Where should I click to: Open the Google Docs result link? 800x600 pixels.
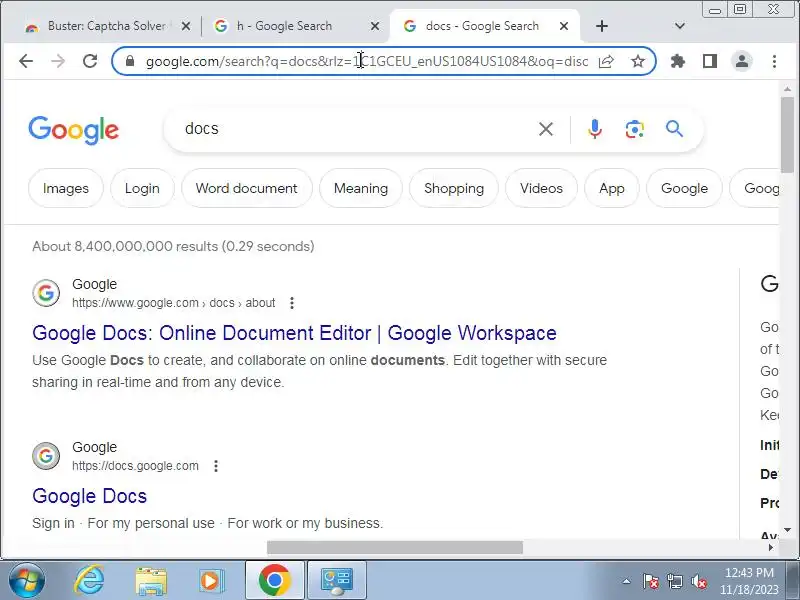point(89,496)
